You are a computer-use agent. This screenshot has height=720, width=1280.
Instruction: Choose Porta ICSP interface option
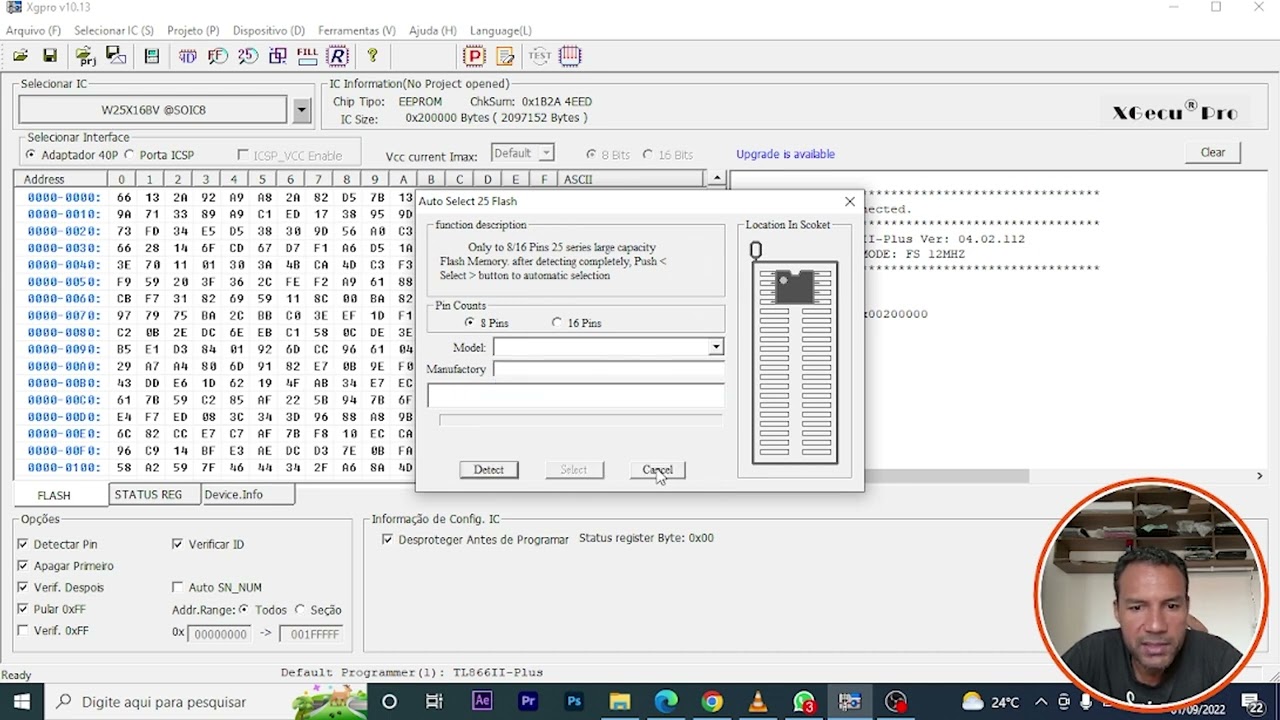point(129,155)
